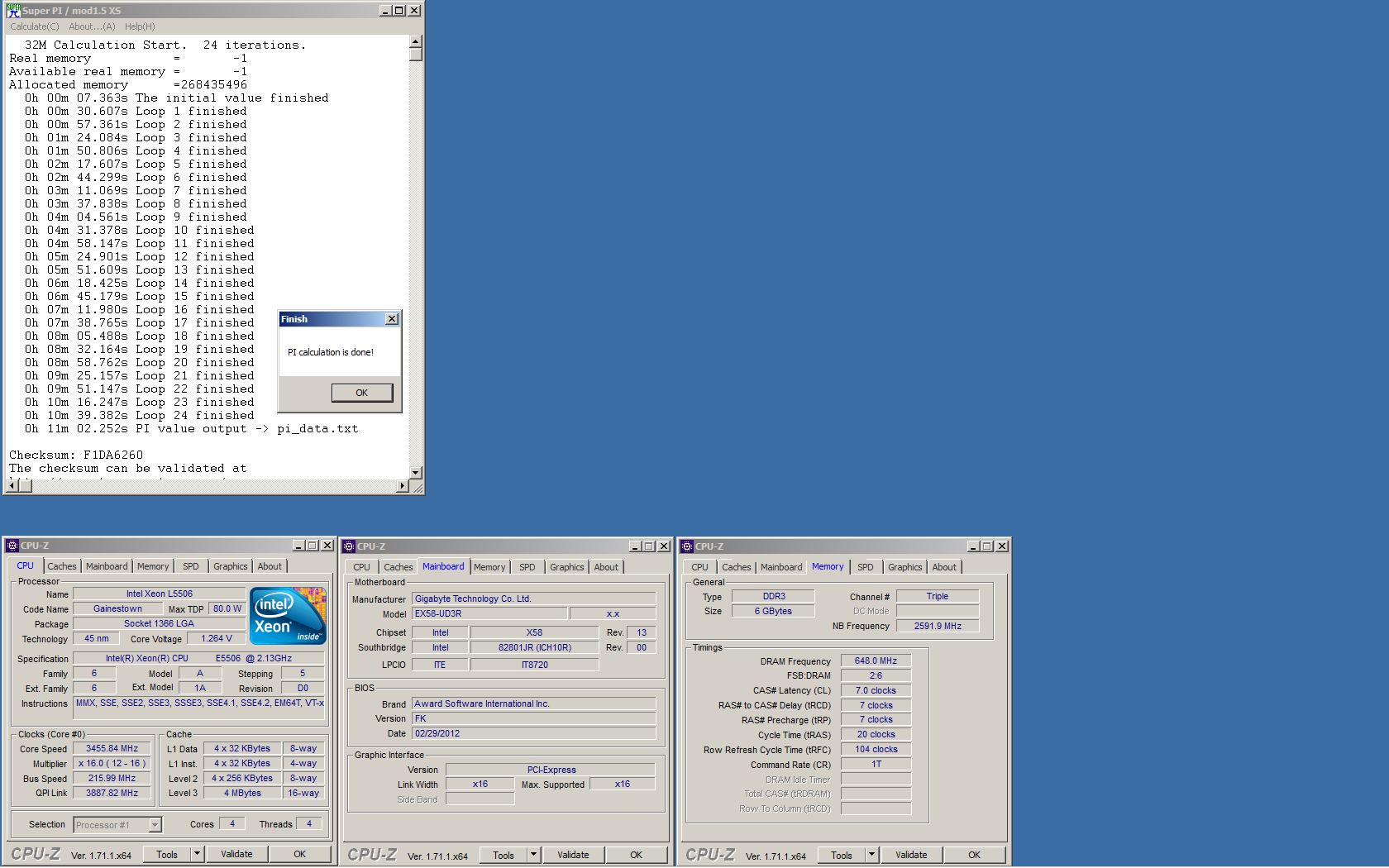Click the CPU-Z icon in the Memory window title bar
This screenshot has height=868, width=1389.
686,546
